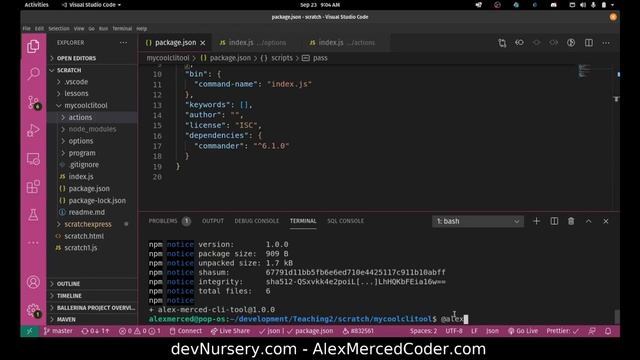Maximize the terminal panel size

589,221
